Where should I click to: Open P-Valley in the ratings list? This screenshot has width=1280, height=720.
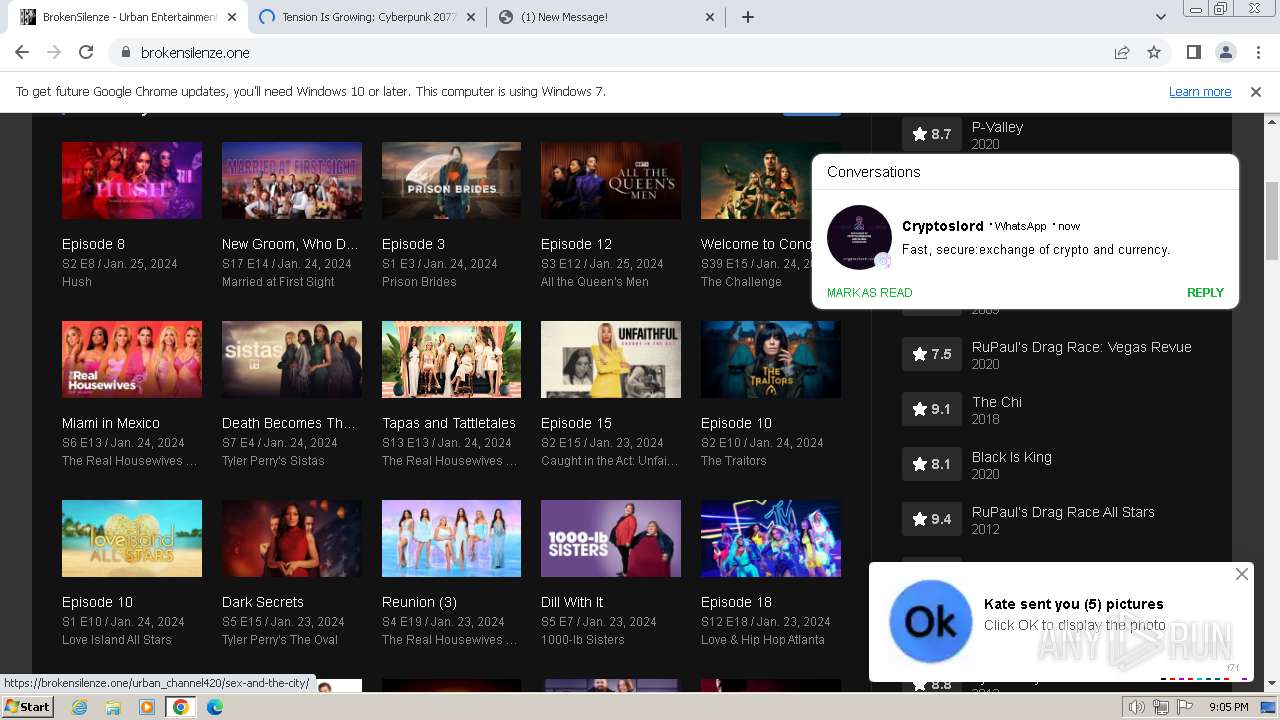pos(997,127)
